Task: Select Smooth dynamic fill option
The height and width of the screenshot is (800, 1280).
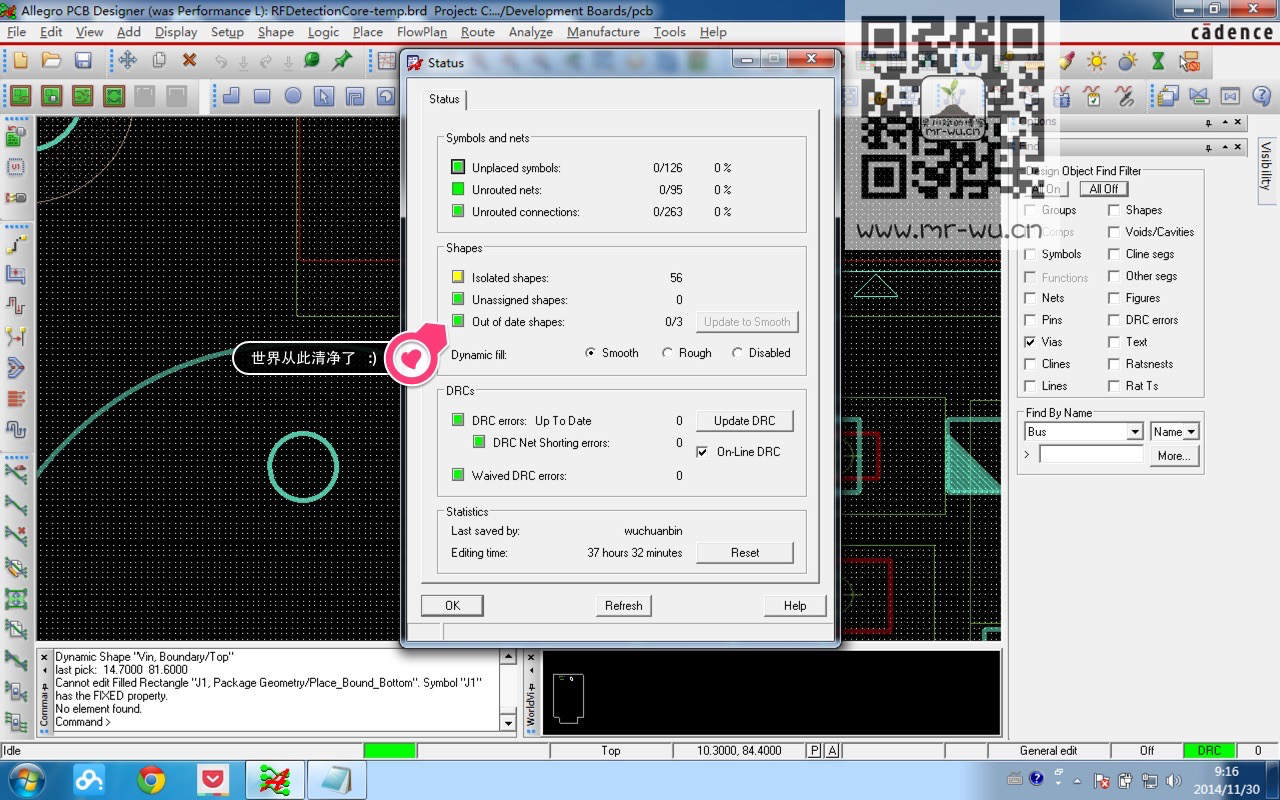Action: pyautogui.click(x=591, y=352)
